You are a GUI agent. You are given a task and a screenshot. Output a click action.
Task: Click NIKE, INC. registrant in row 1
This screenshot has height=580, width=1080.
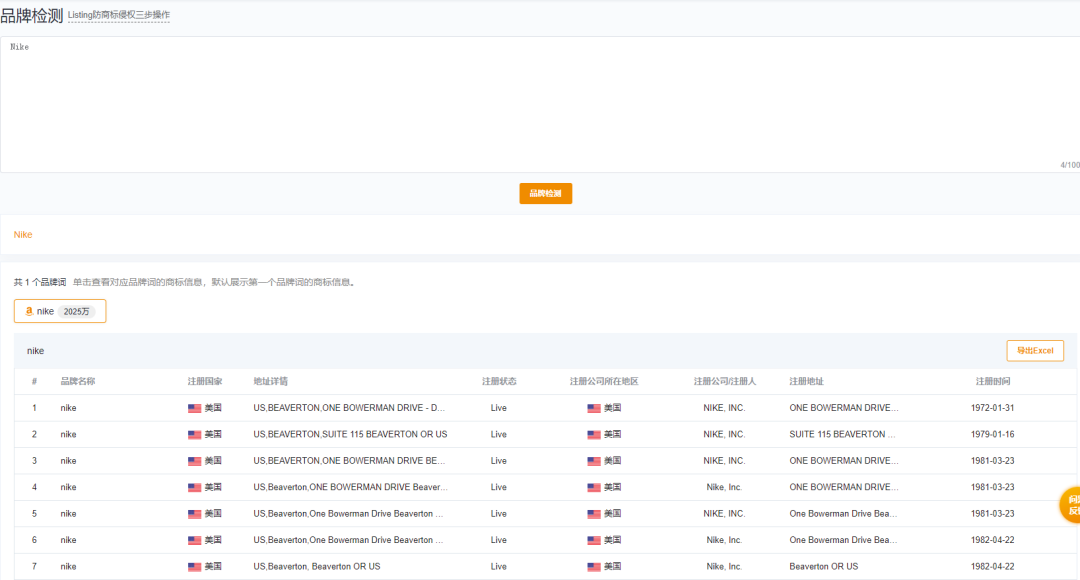pos(724,408)
